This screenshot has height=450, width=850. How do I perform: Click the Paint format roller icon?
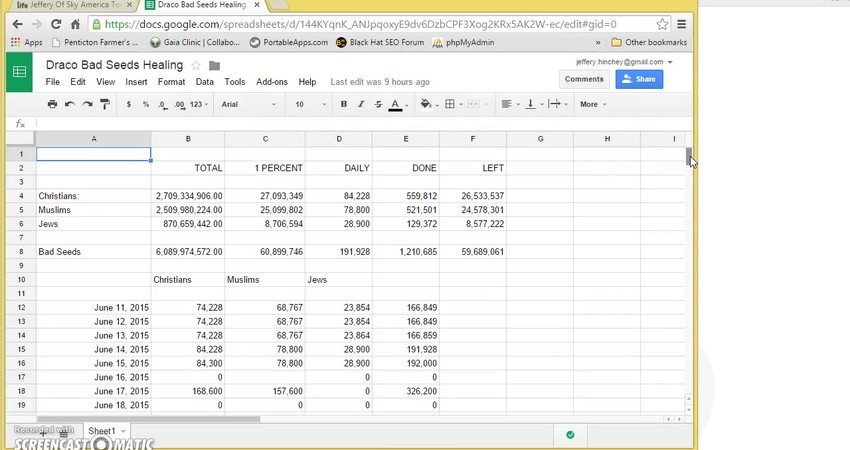[105, 104]
